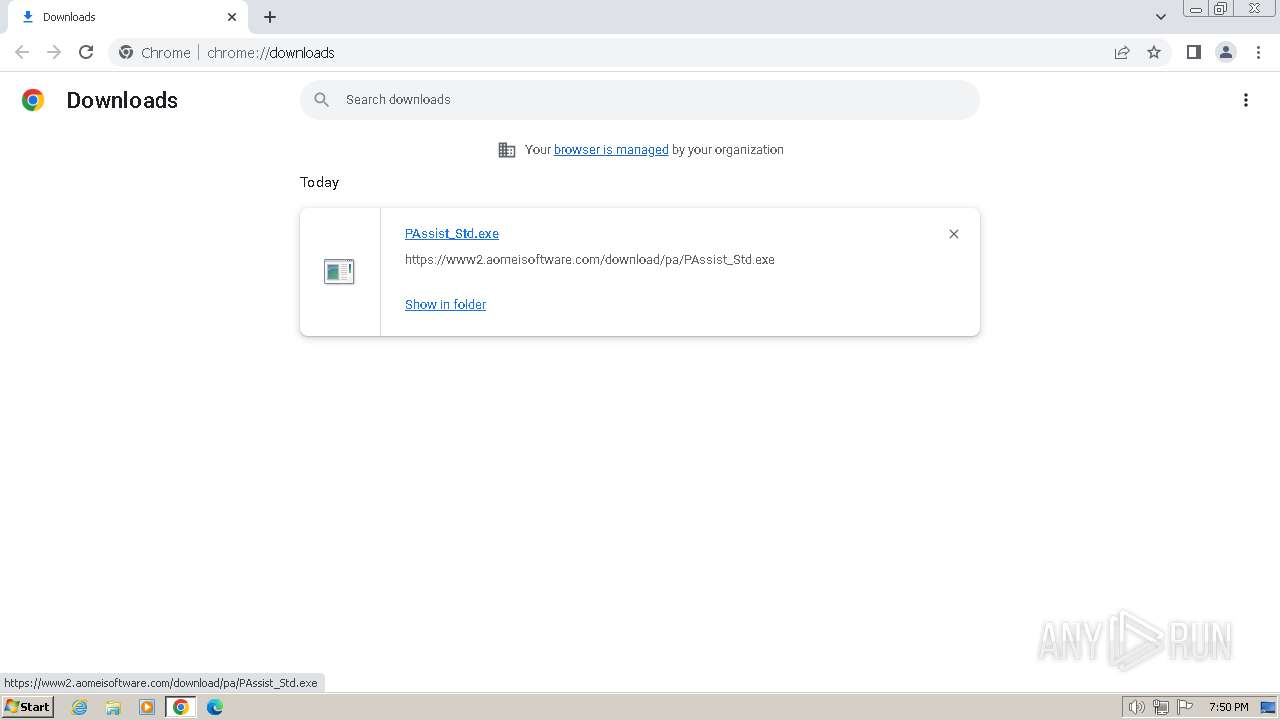The width and height of the screenshot is (1280, 720).
Task: Click the Chrome taskbar icon
Action: pos(181,707)
